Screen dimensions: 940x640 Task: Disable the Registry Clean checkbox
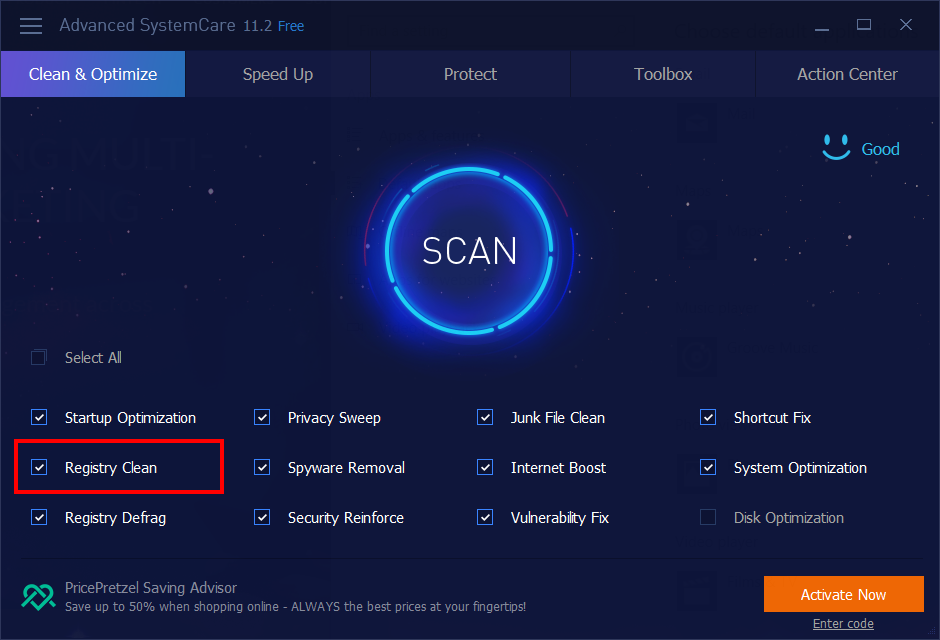coord(39,467)
